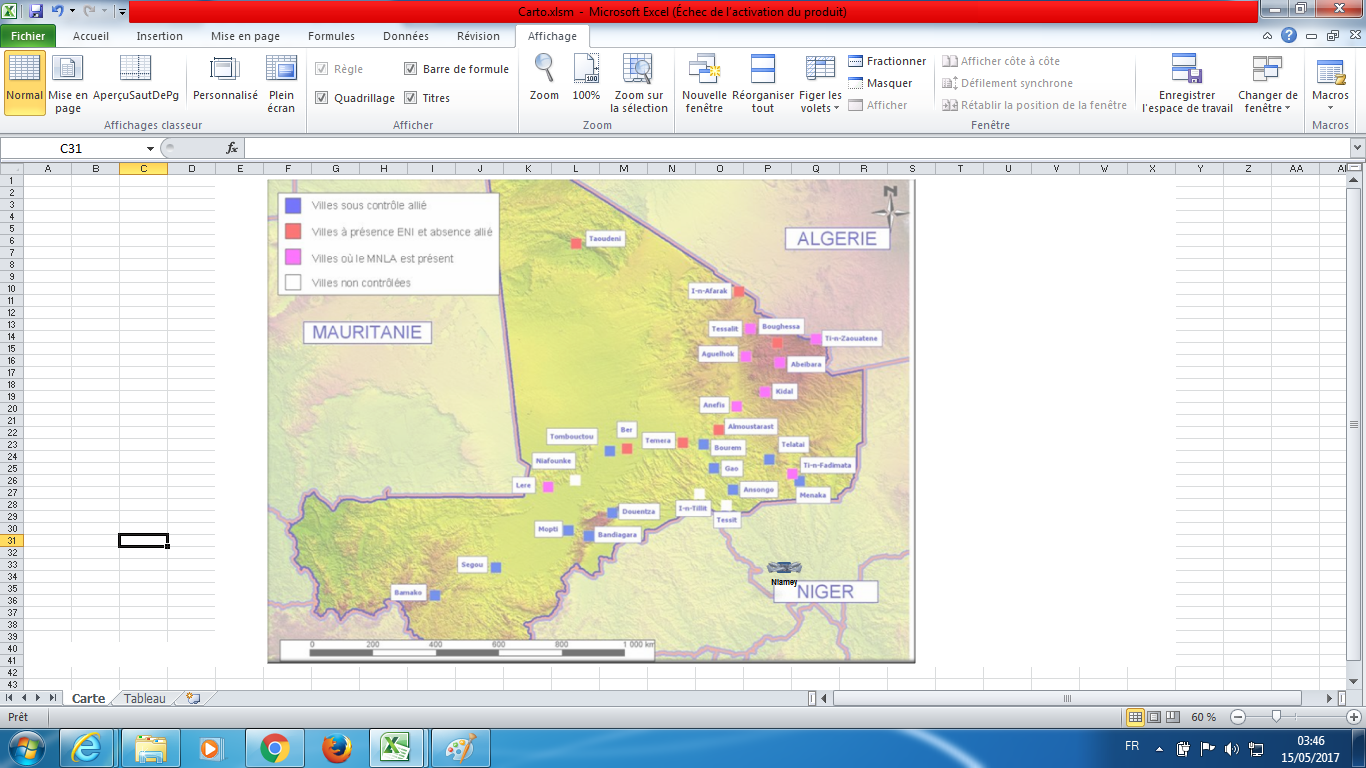1366x768 pixels.
Task: Click the zoom in plus button
Action: click(1354, 717)
